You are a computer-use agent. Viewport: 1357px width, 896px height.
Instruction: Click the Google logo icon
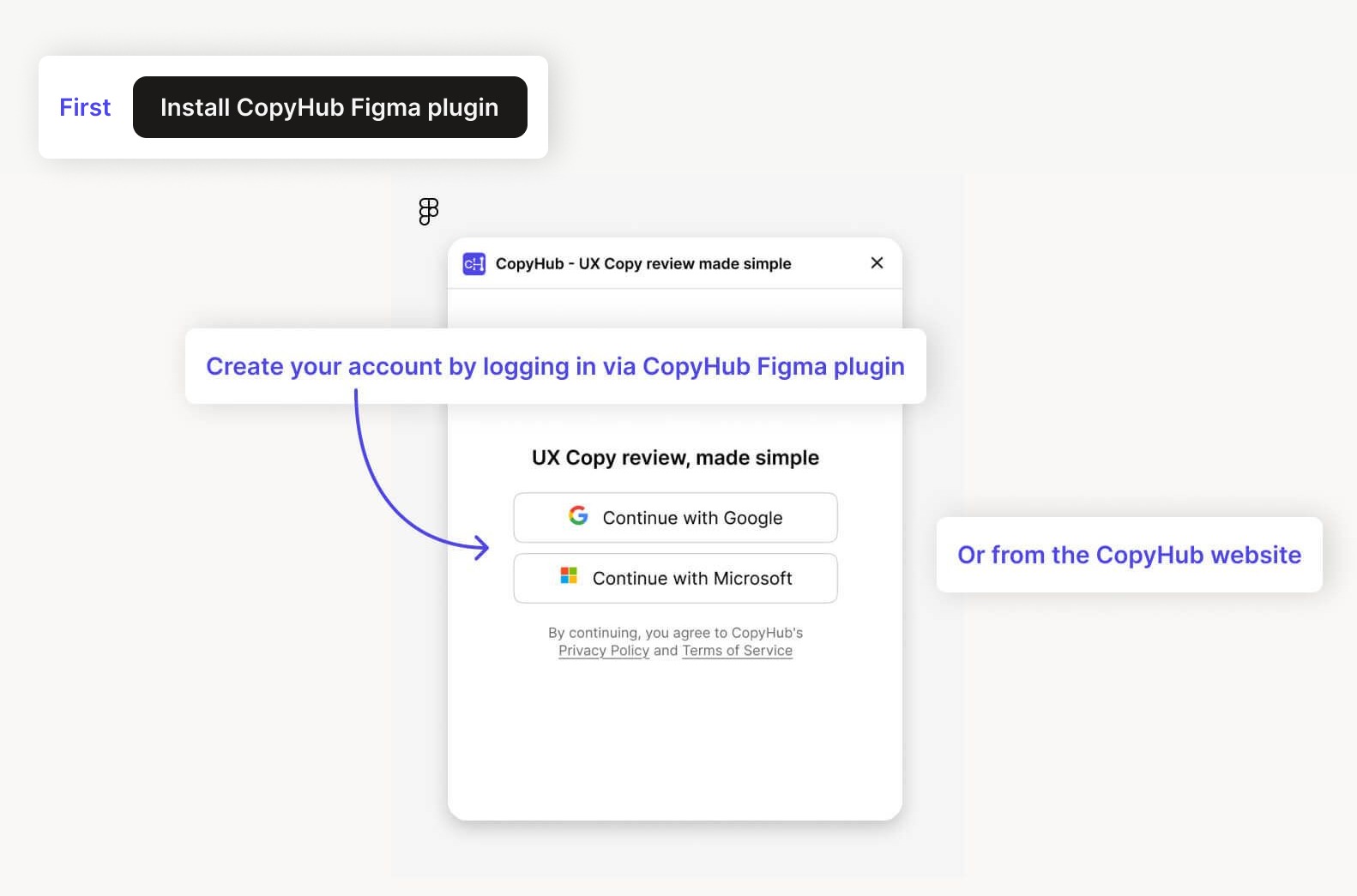pos(578,515)
